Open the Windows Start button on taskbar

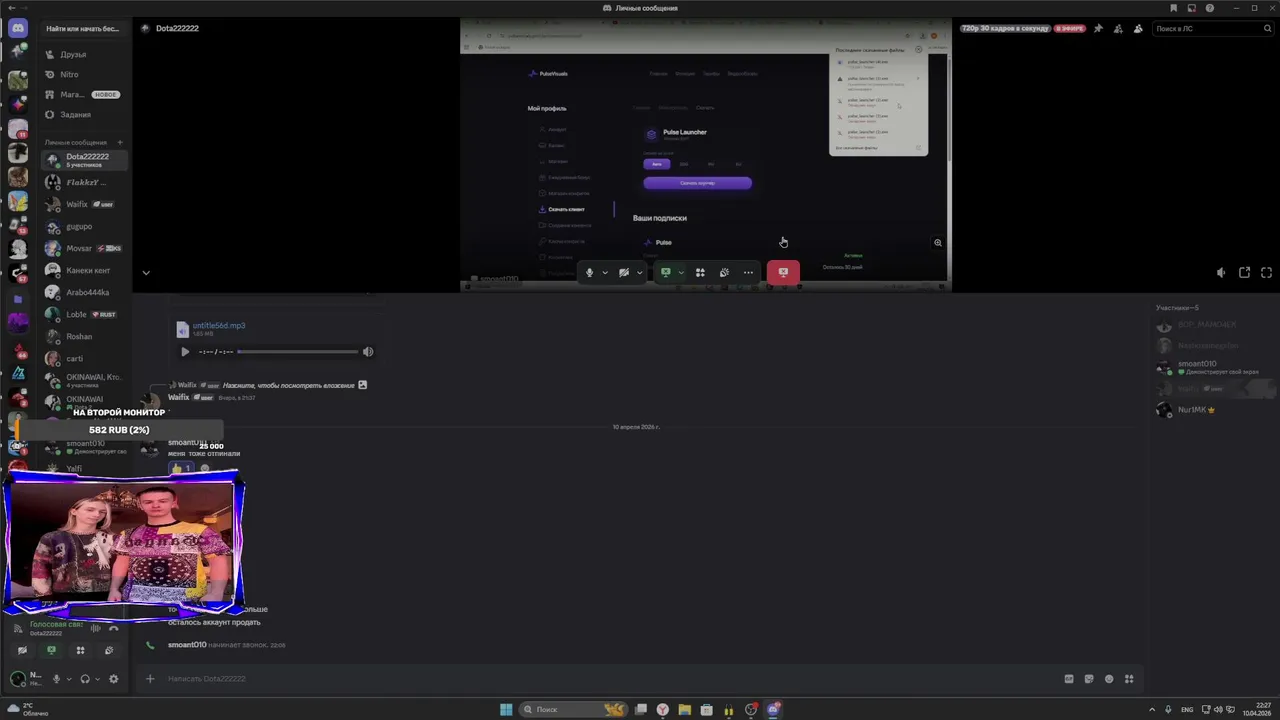(506, 709)
